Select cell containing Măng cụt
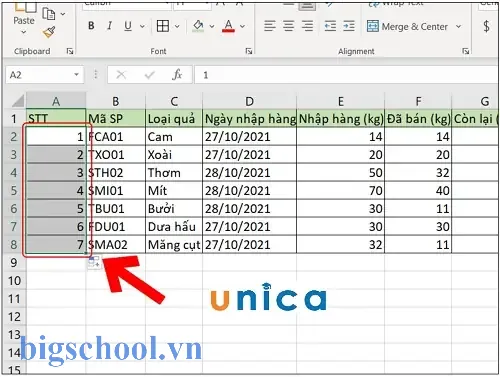Viewport: 500px width, 377px height. click(174, 245)
